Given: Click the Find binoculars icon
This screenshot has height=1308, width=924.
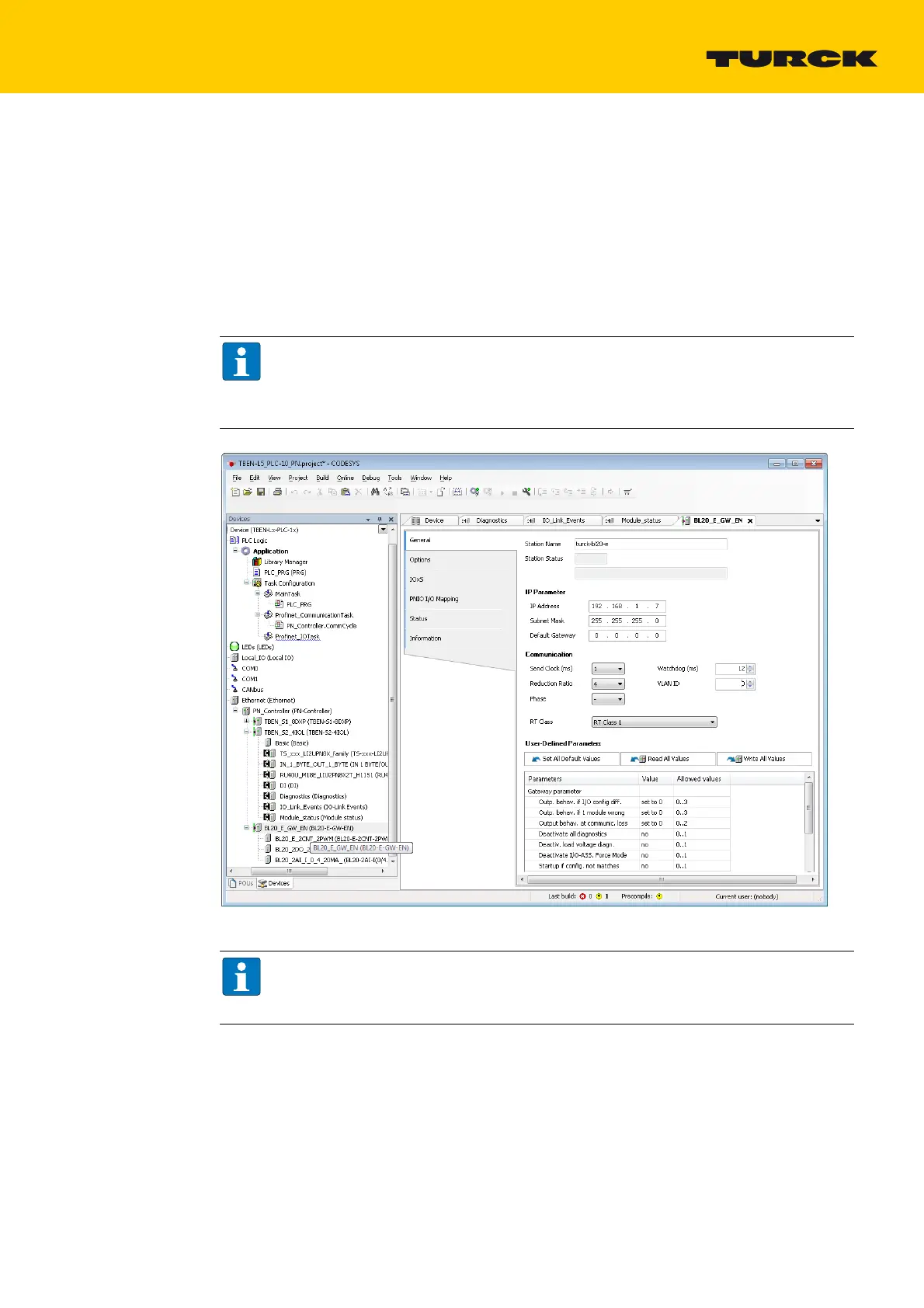Looking at the screenshot, I should point(375,492).
